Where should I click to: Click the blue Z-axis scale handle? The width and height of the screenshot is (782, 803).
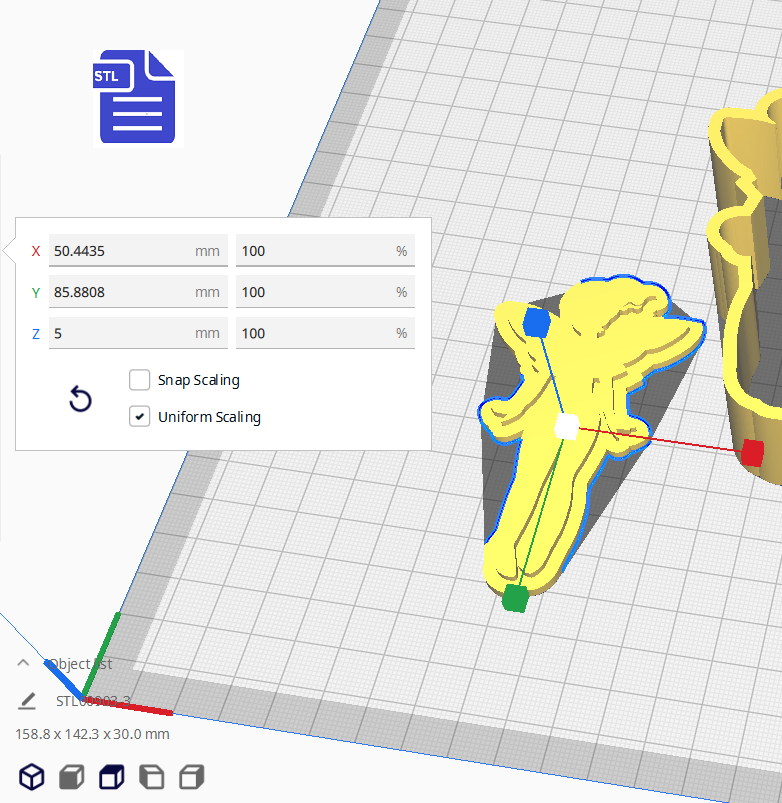(537, 323)
